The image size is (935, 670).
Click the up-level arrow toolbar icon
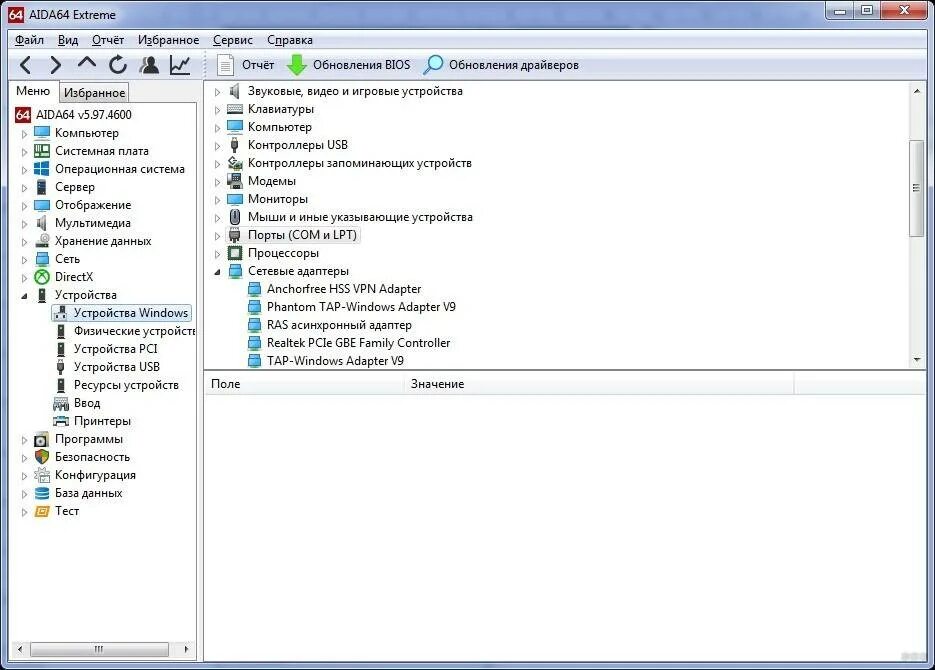(x=86, y=63)
